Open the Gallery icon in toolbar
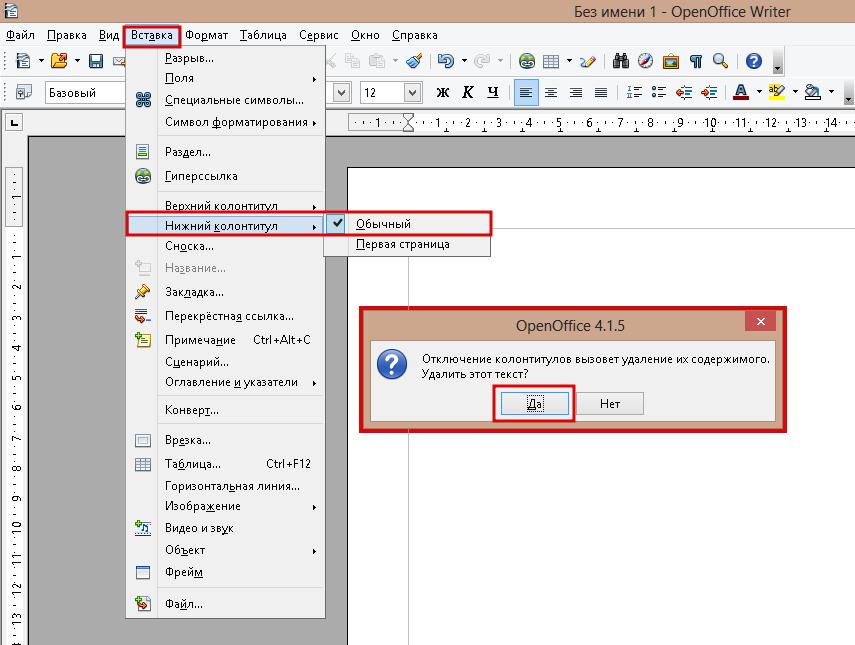 pyautogui.click(x=671, y=61)
